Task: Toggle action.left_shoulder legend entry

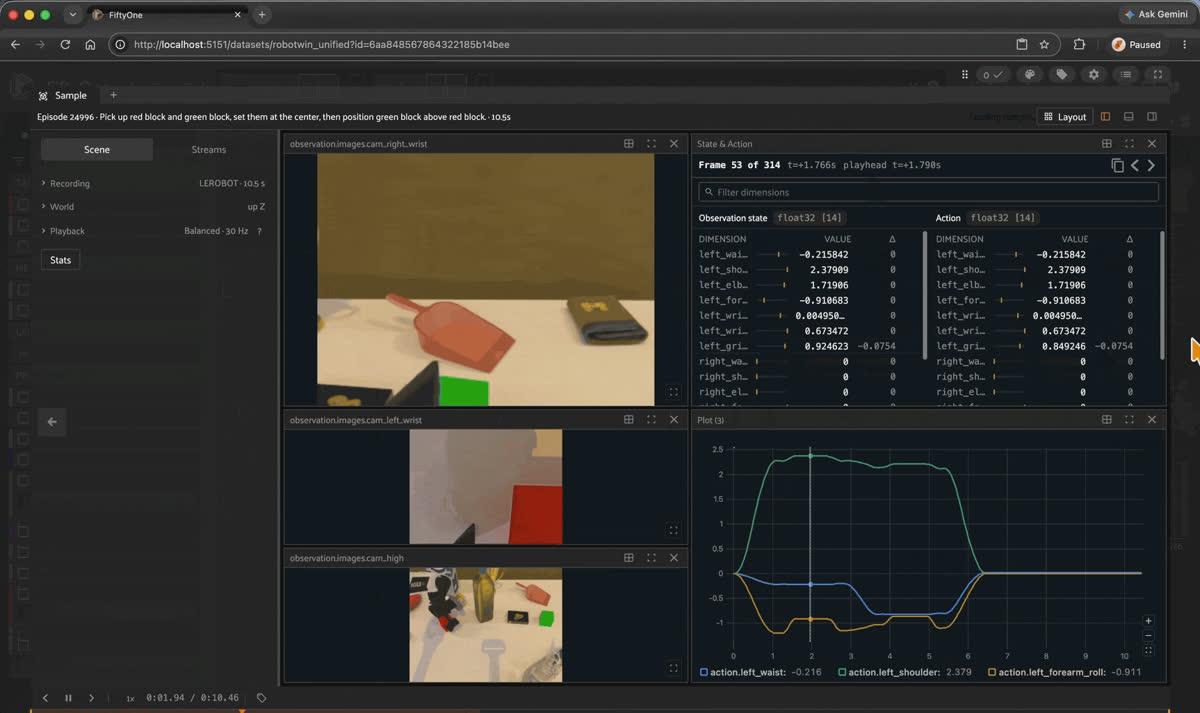Action: [x=905, y=672]
